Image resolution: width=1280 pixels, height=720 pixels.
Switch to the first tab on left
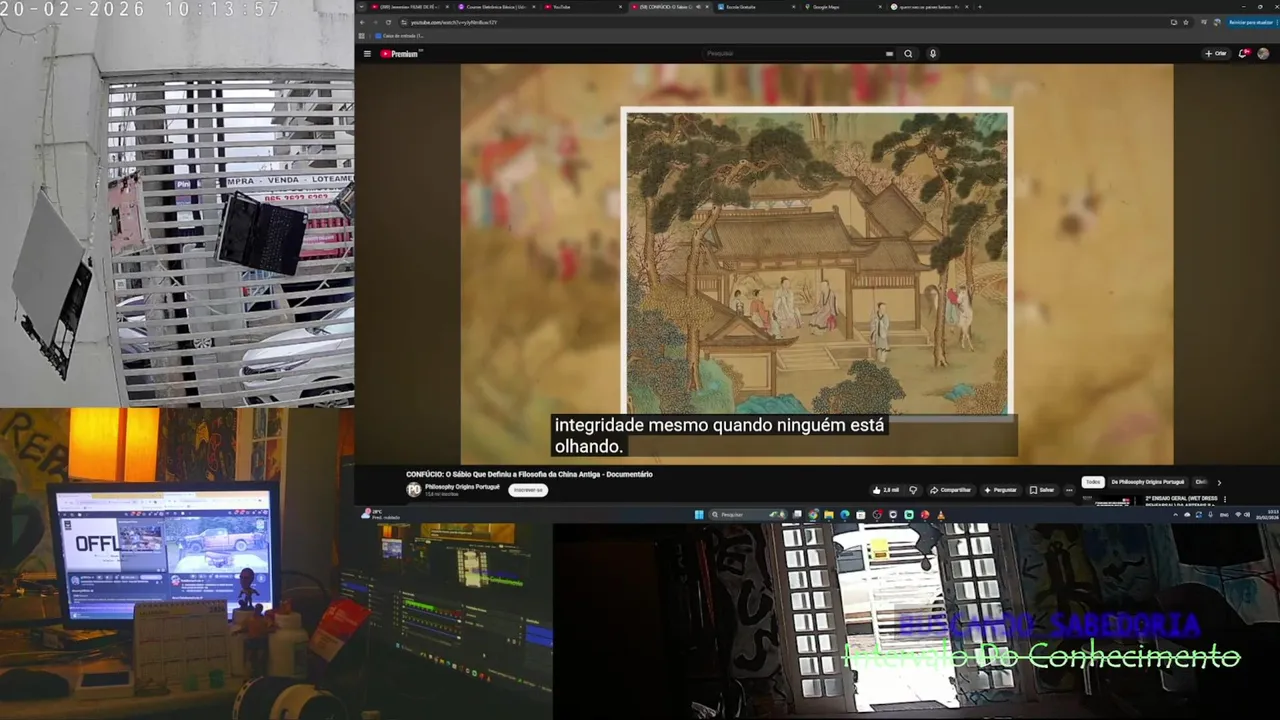point(410,7)
